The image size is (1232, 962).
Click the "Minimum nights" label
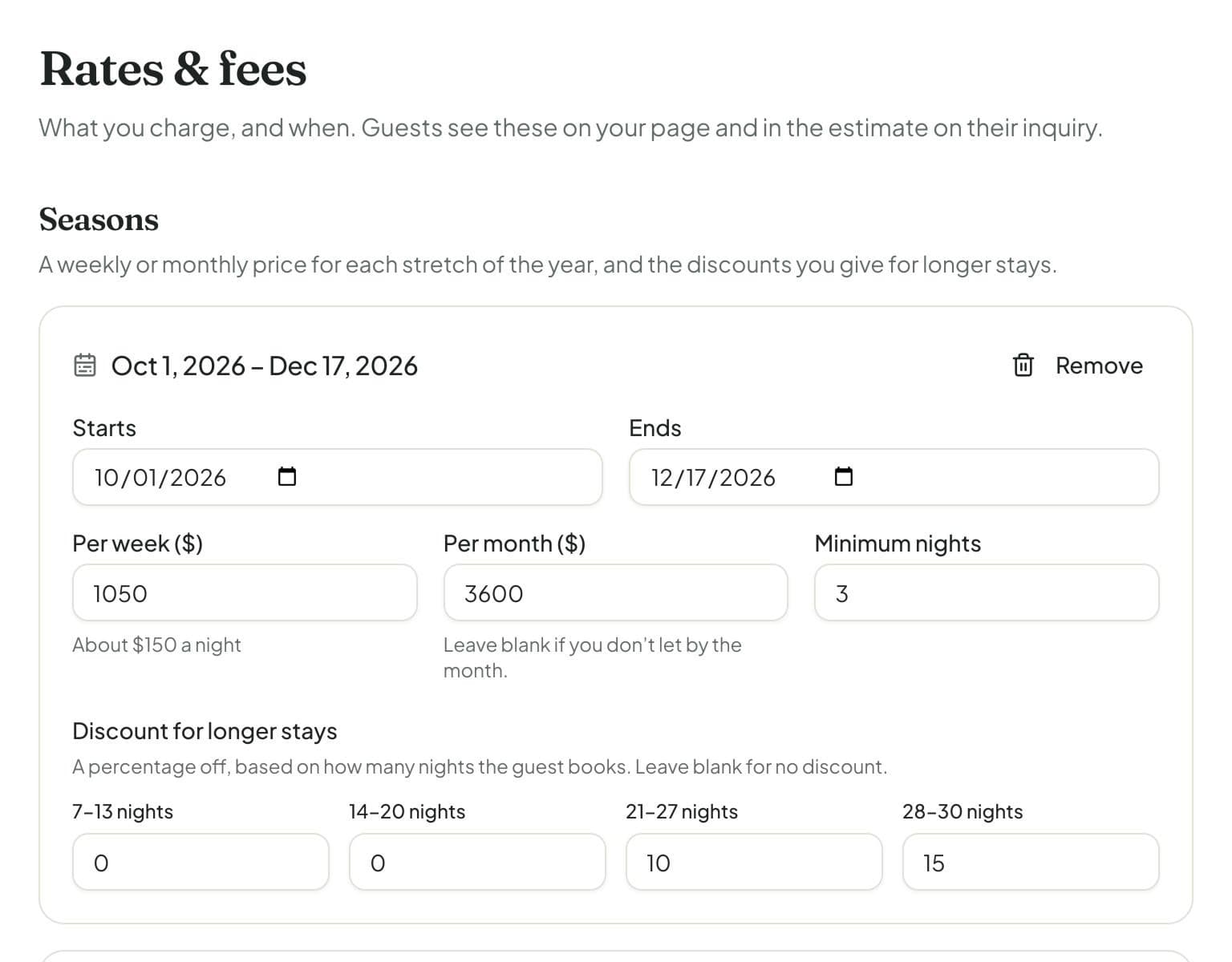point(898,544)
